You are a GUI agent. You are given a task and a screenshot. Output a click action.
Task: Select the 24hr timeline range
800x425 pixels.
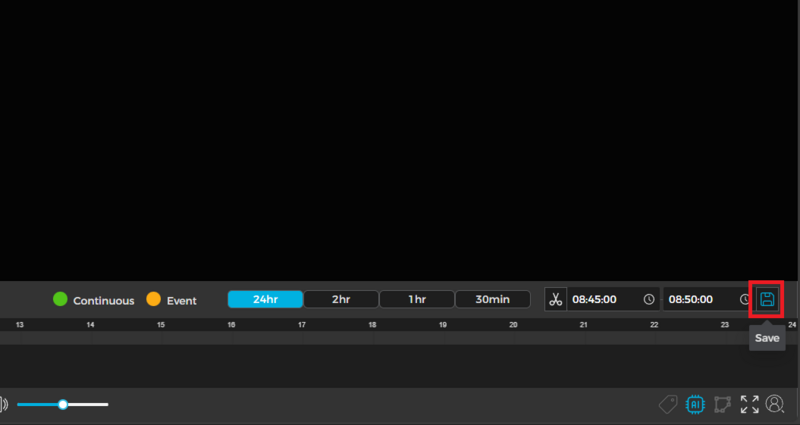tap(265, 299)
